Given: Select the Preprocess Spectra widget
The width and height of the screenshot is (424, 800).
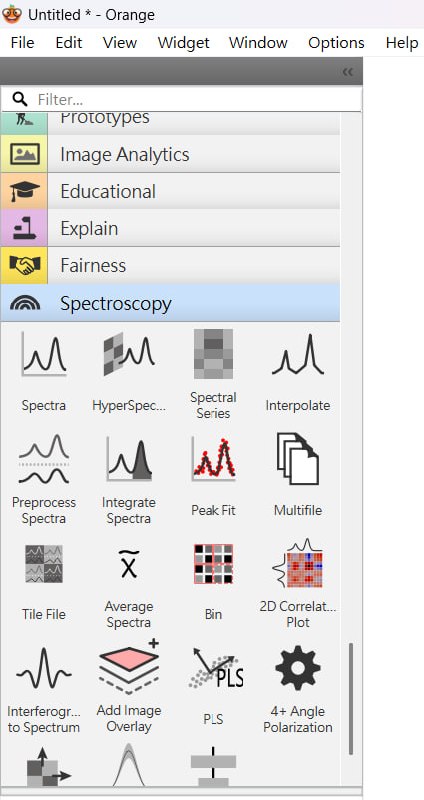Looking at the screenshot, I should point(44,479).
